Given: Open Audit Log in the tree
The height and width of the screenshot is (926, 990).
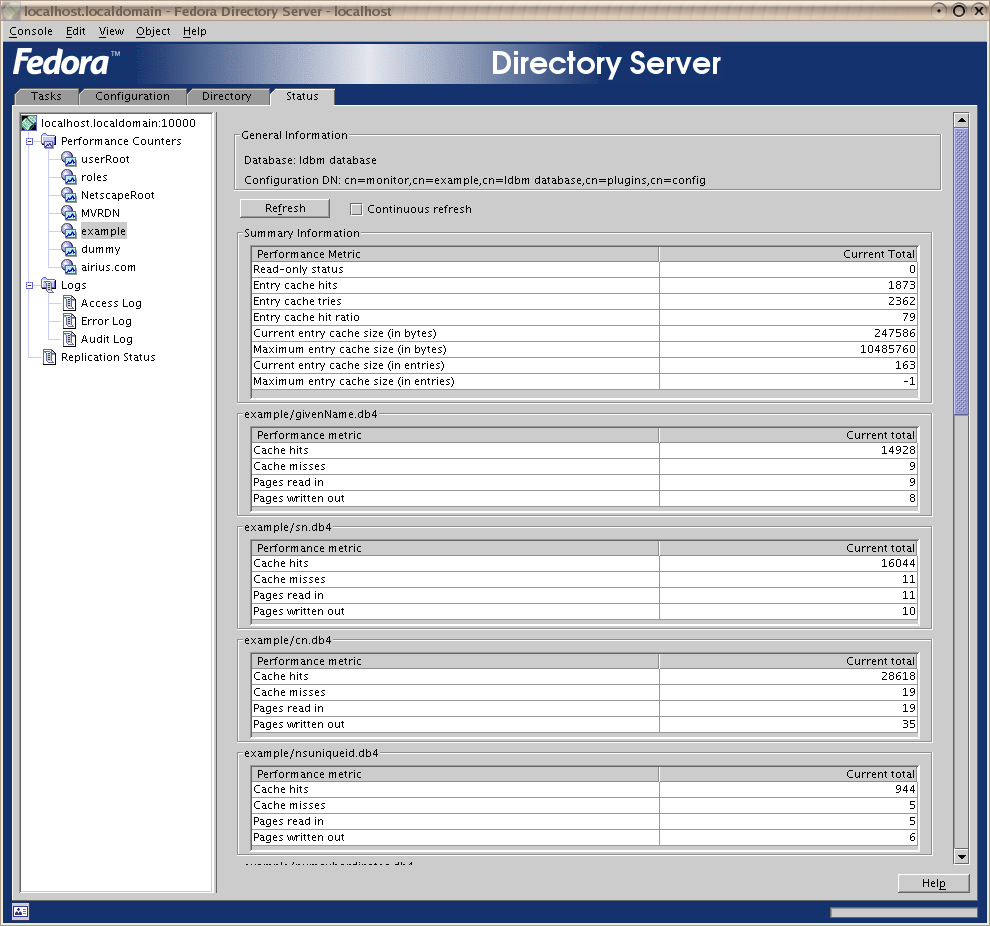Looking at the screenshot, I should pyautogui.click(x=107, y=339).
